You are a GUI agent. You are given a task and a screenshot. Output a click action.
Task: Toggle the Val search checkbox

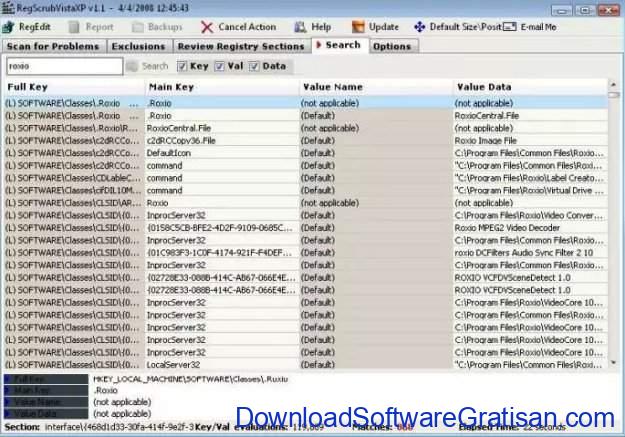pos(220,66)
